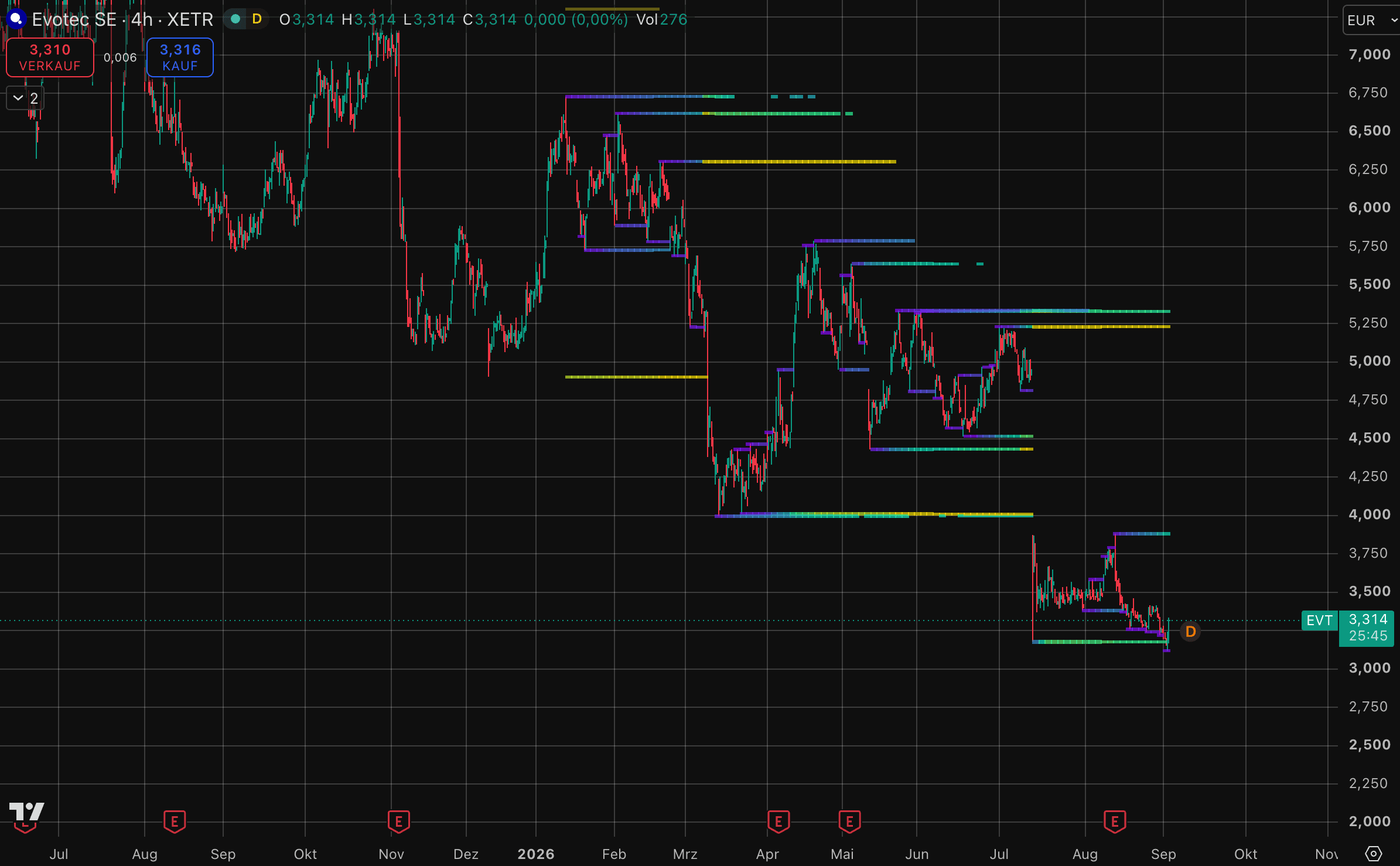Click the 0,000 (0,00%) change value
1400x866 pixels.
(576, 19)
